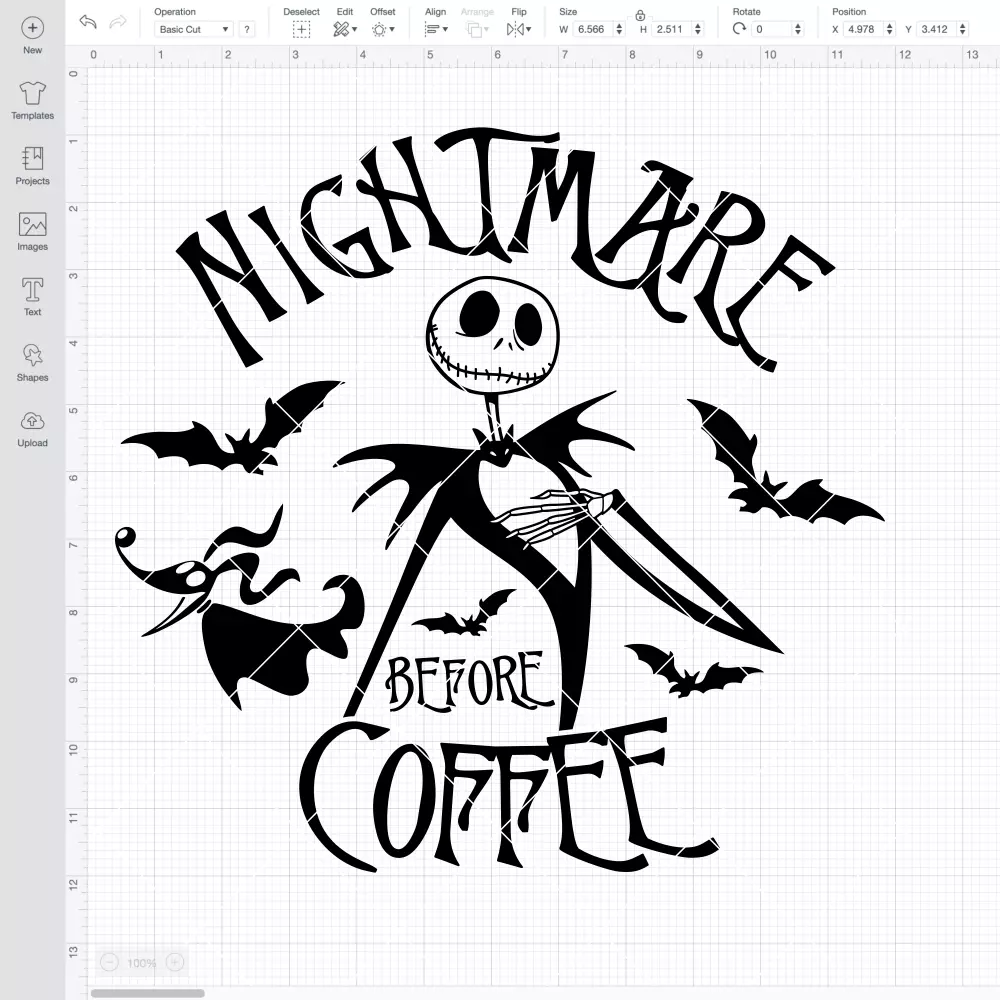Adjust Y position with stepper arrows
Screen dimensions: 1000x1000
(x=963, y=29)
